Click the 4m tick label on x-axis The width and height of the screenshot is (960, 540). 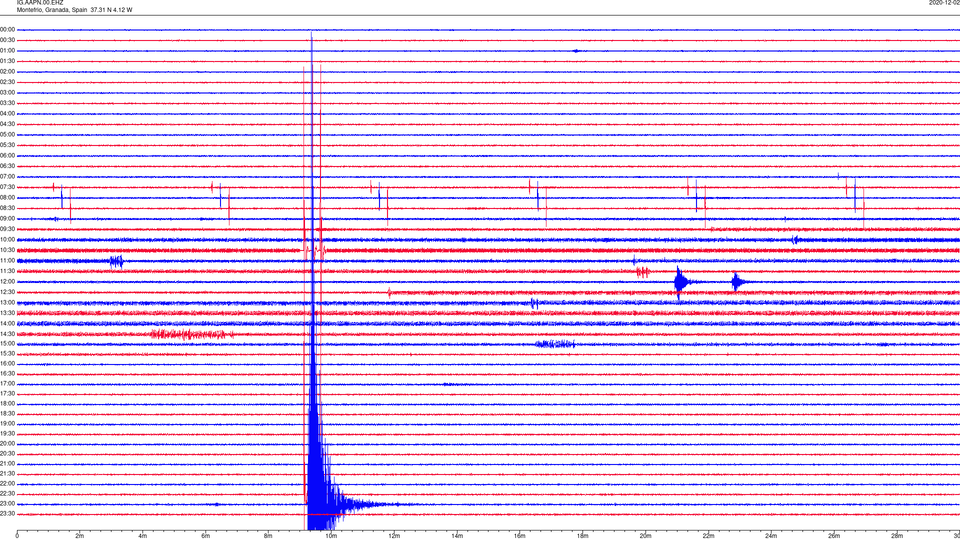(143, 536)
